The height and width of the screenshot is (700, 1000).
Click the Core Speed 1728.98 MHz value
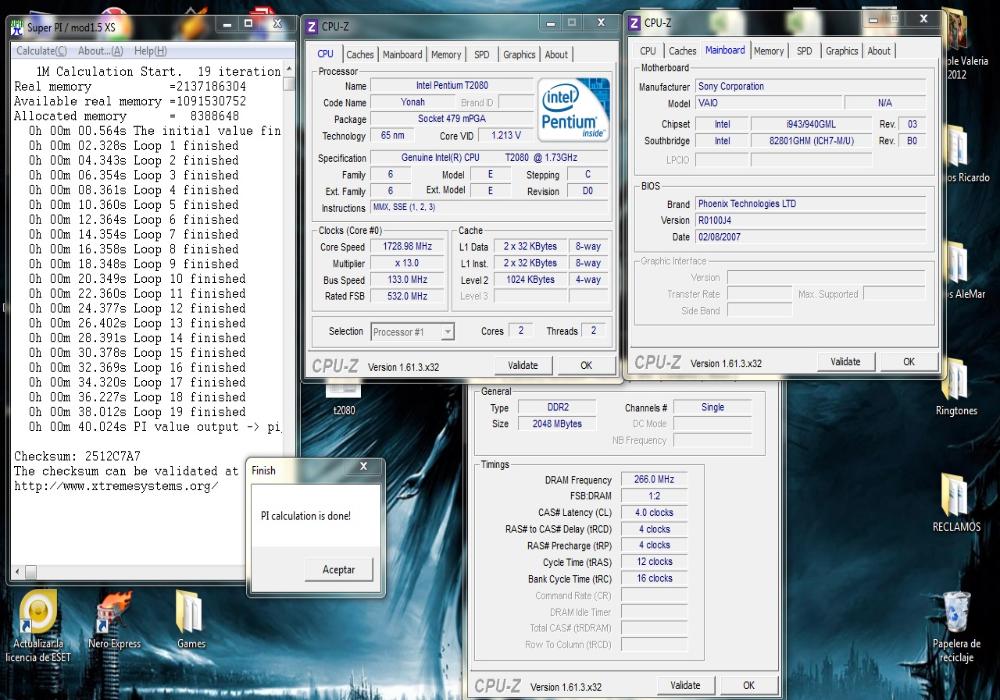coord(407,246)
